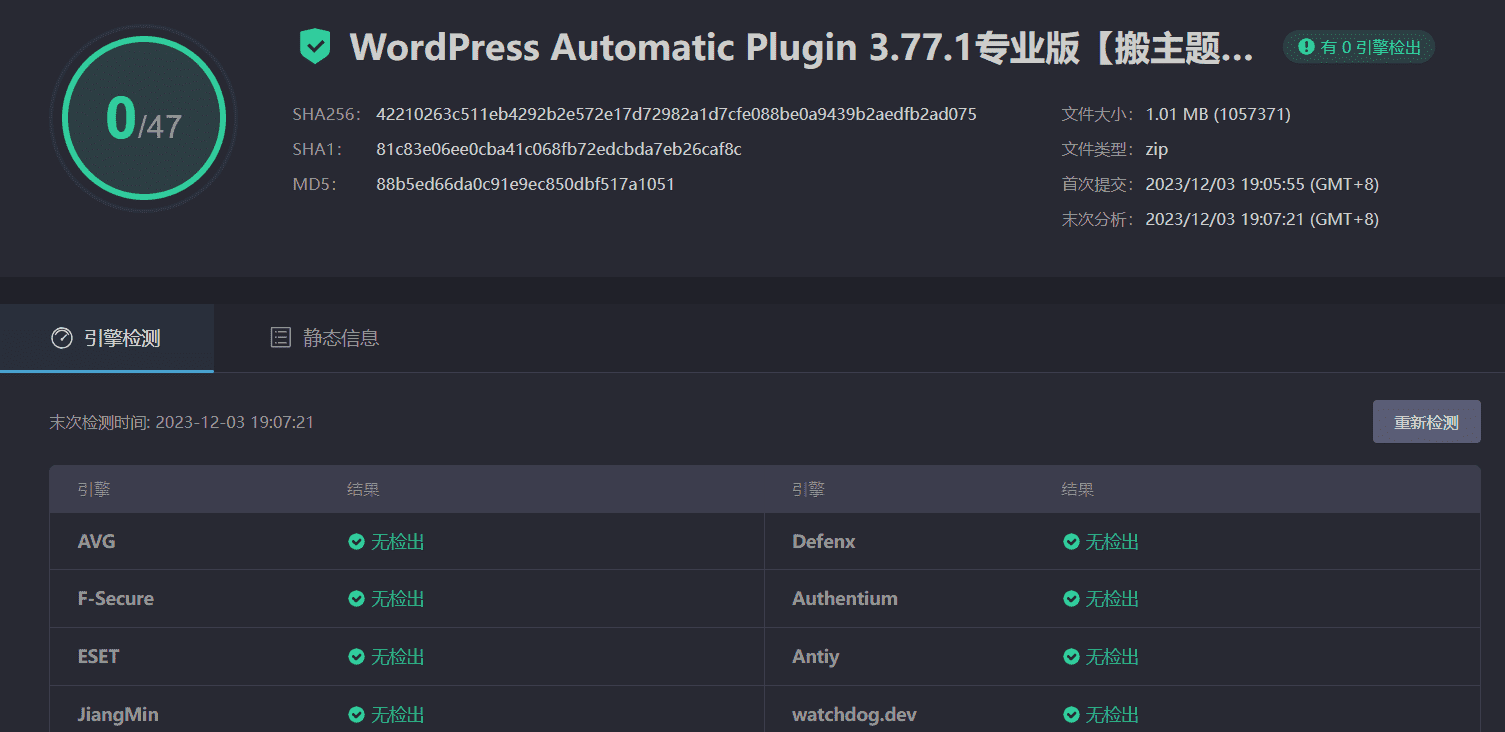Select the SHA1 hash value
Image resolution: width=1505 pixels, height=732 pixels.
coord(559,149)
